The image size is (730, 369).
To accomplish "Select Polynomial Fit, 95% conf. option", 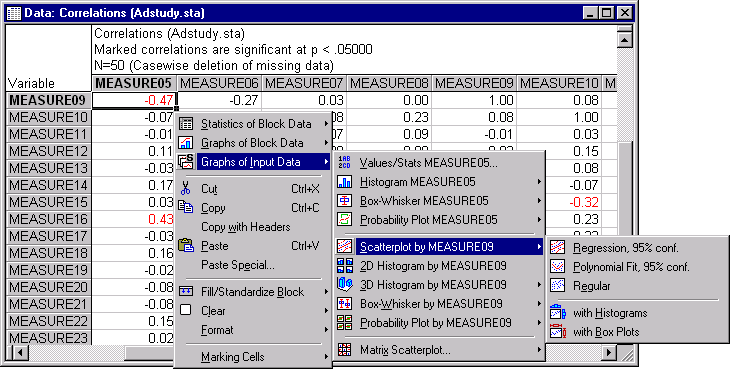I will (631, 267).
